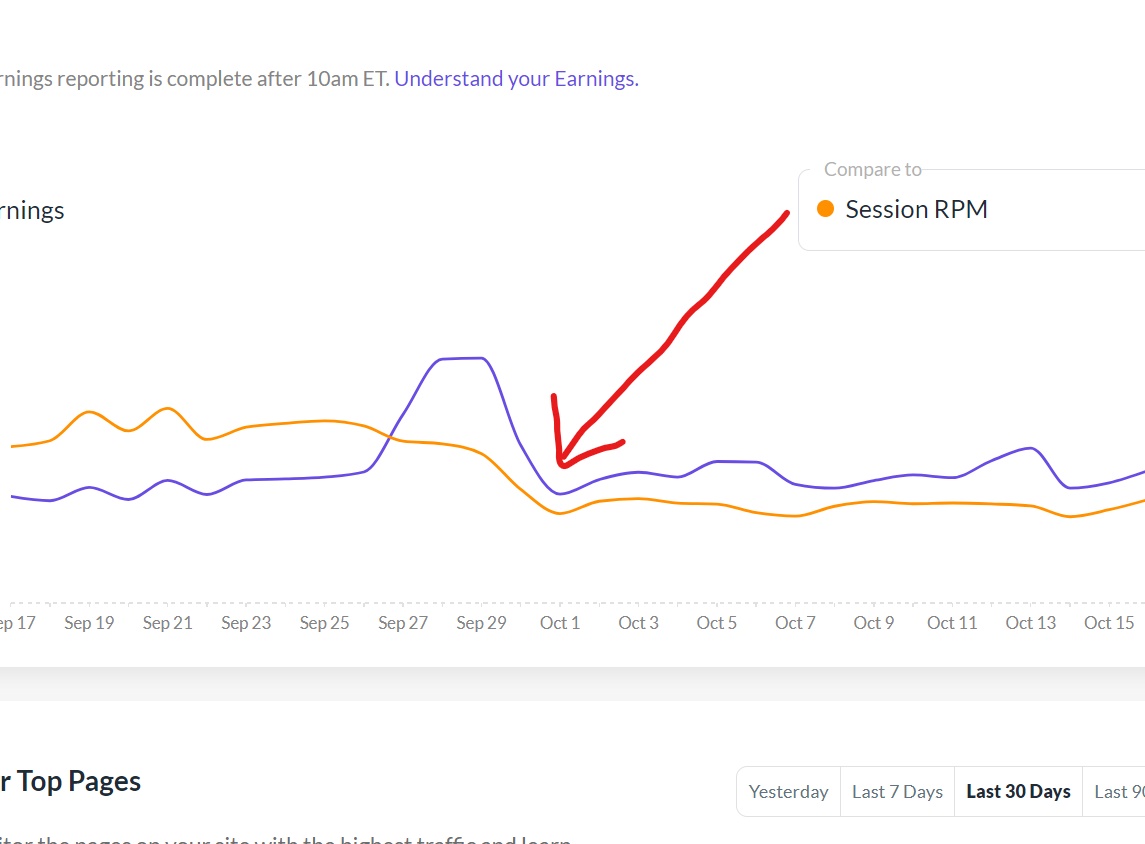The height and width of the screenshot is (844, 1145).
Task: Select Sep 27 on the chart axis
Action: point(403,623)
